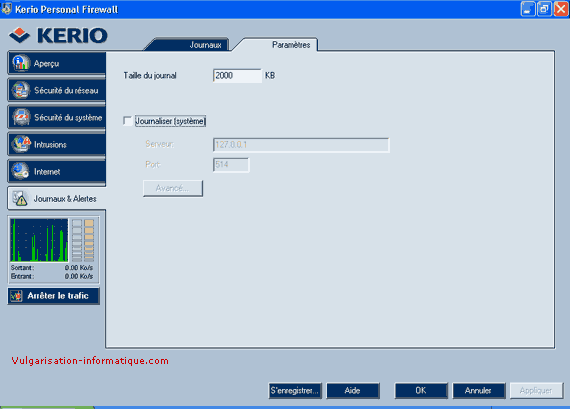Viewport: 570px width, 409px height.
Task: Open the Aperçu overview icon
Action: [21, 63]
